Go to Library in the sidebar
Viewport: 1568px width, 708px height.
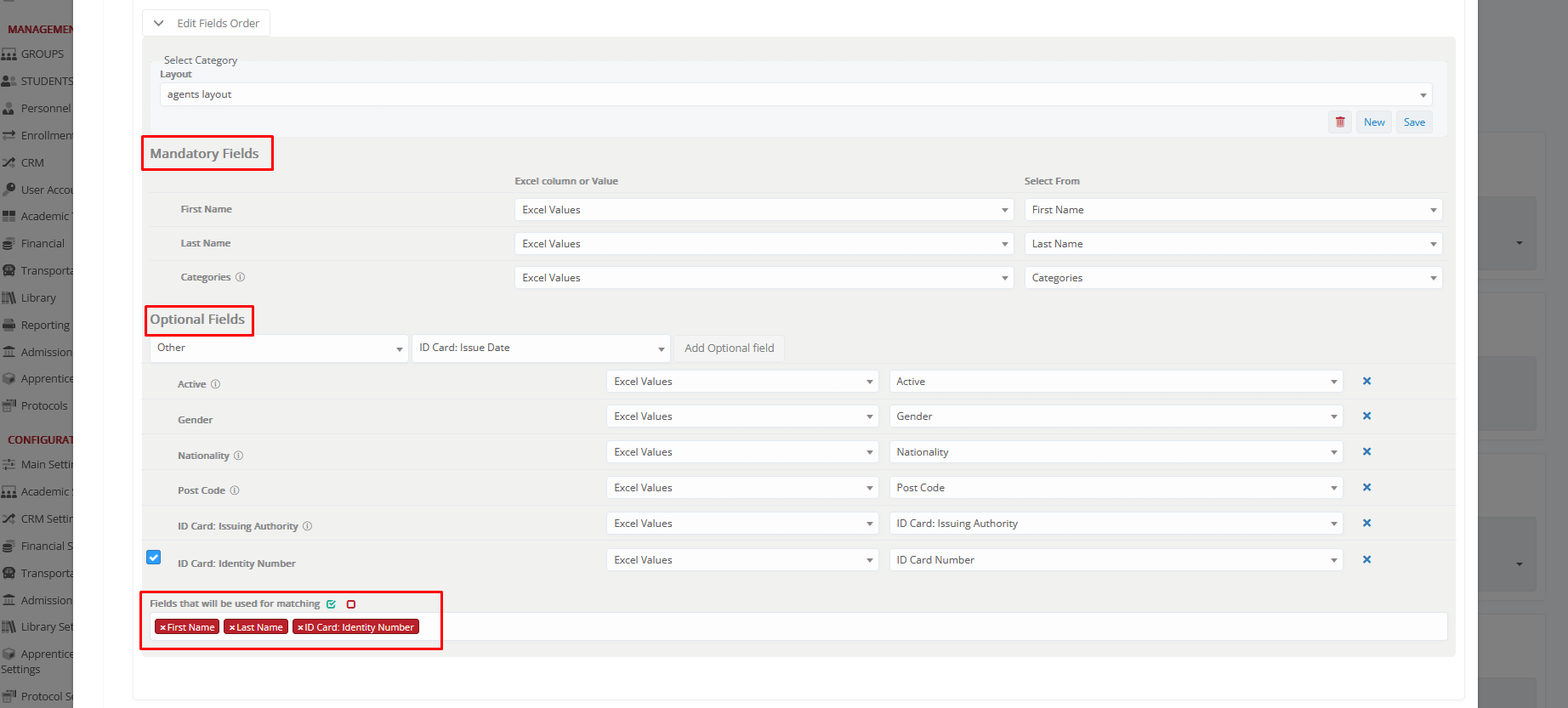point(38,298)
